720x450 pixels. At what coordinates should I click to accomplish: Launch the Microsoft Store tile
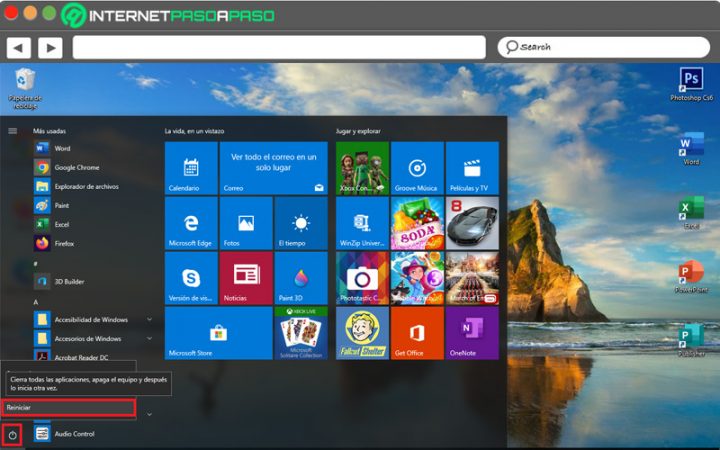[x=218, y=332]
